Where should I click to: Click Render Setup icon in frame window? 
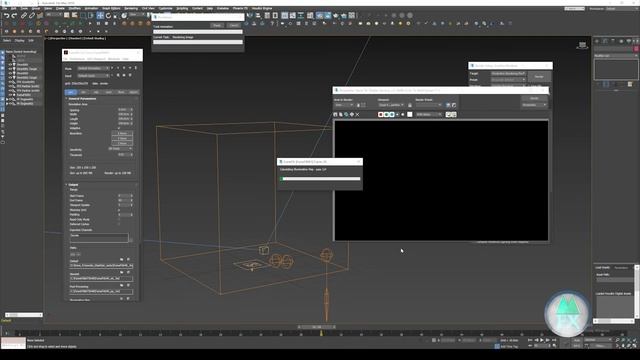448,105
